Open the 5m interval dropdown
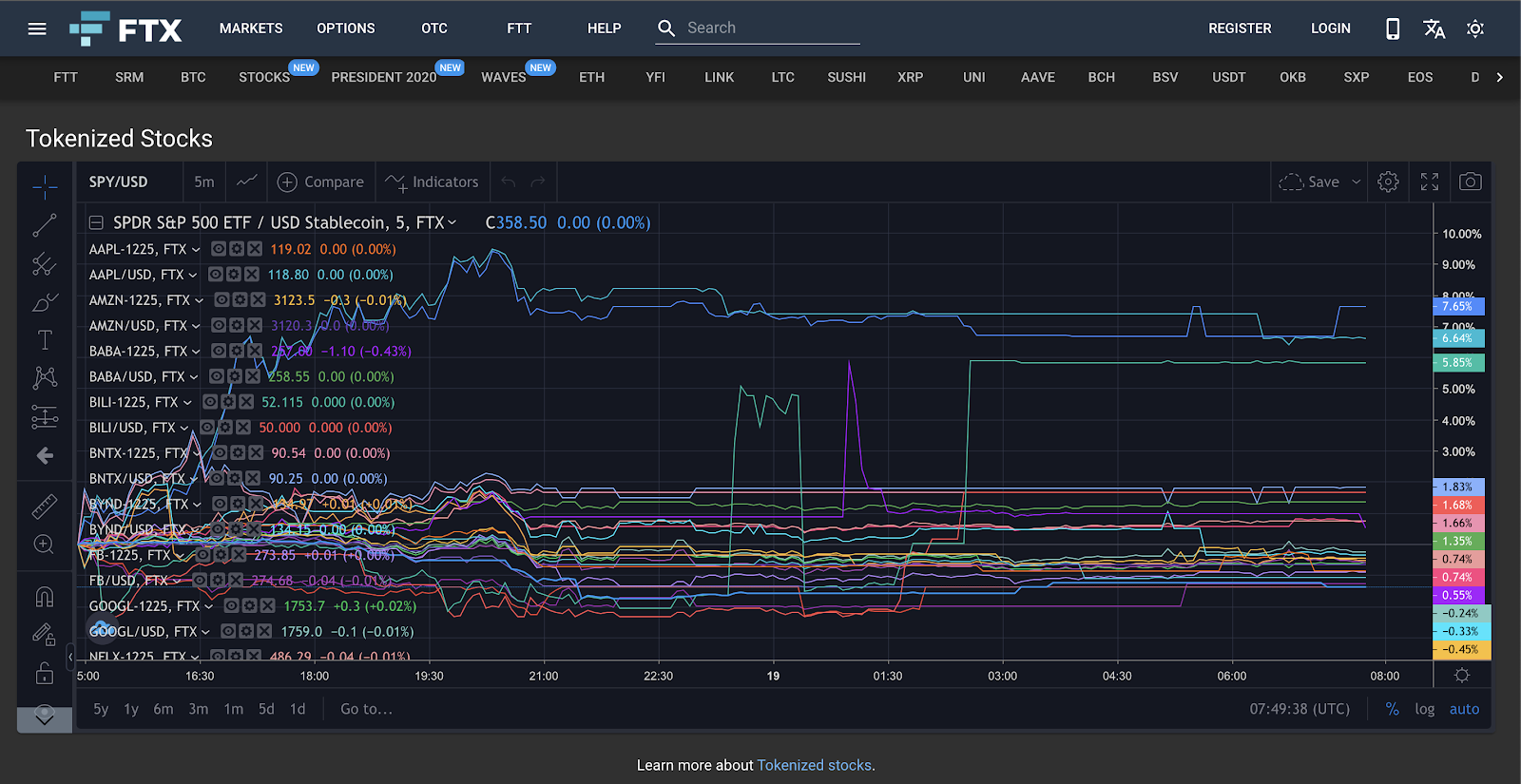1521x784 pixels. [x=204, y=182]
